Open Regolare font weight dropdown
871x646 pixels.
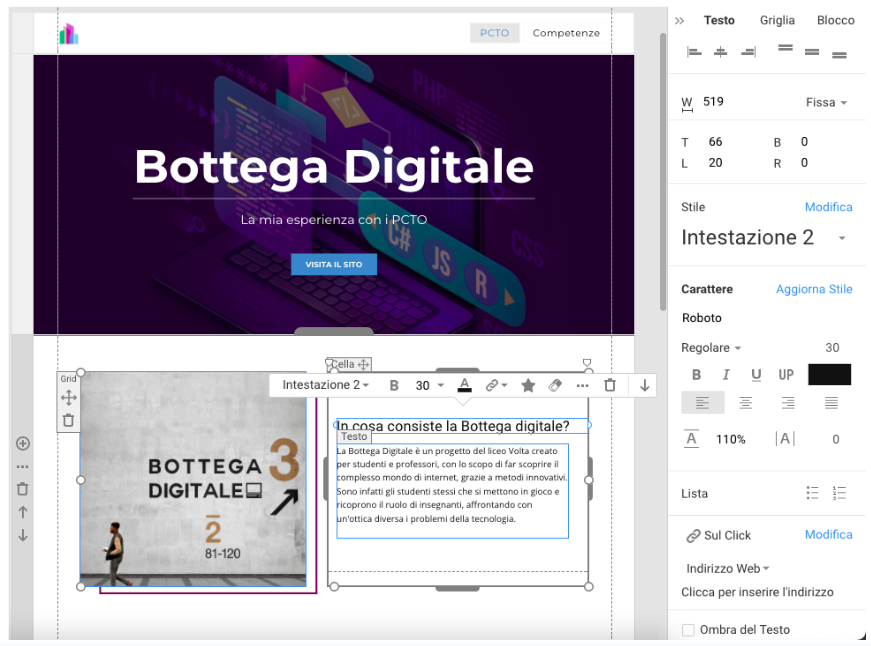[x=711, y=348]
